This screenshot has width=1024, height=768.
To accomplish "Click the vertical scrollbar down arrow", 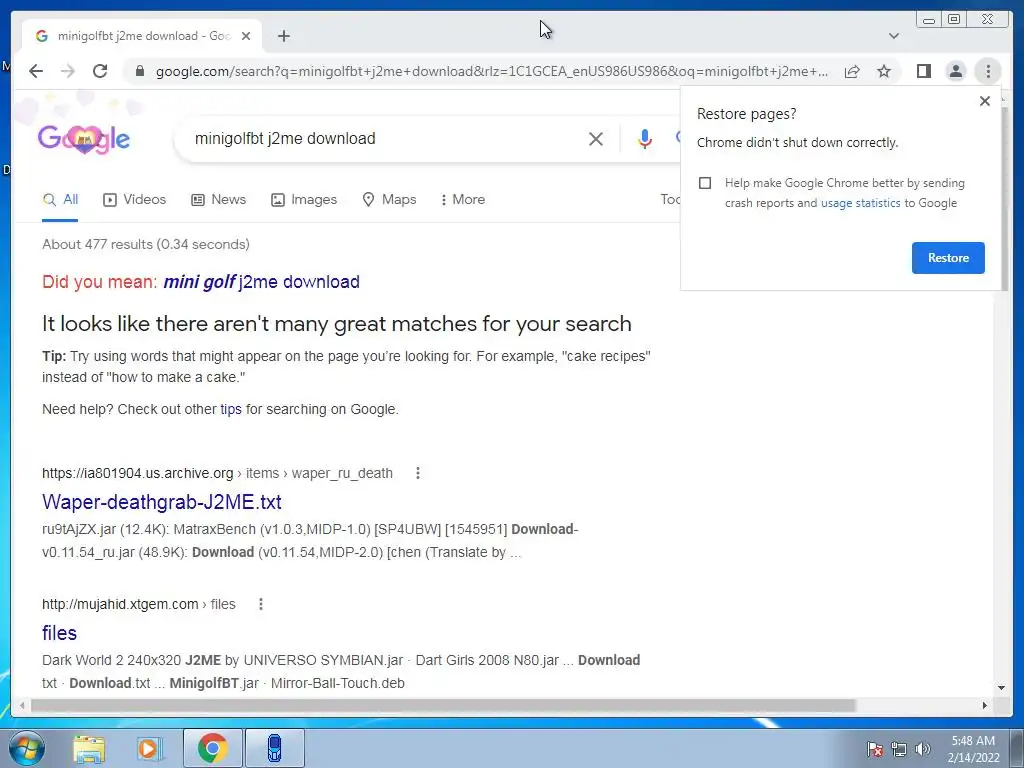I will coord(1001,688).
